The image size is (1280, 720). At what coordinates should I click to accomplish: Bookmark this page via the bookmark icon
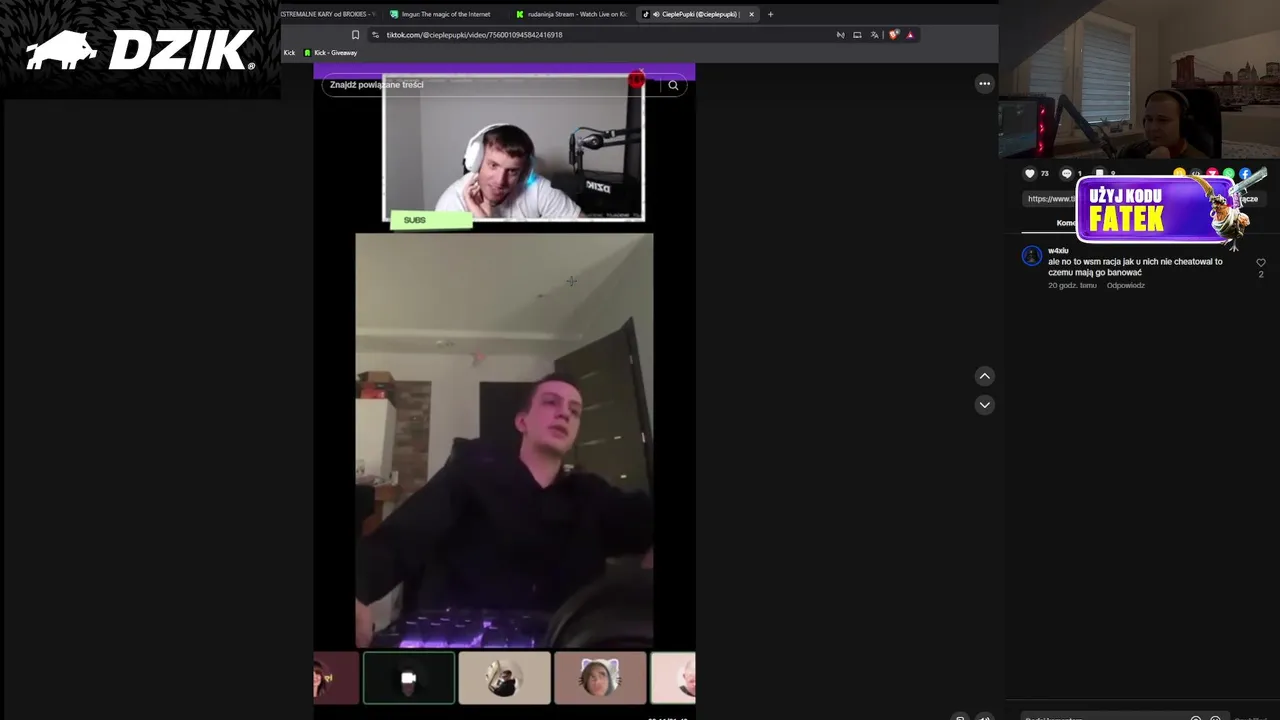[x=355, y=35]
